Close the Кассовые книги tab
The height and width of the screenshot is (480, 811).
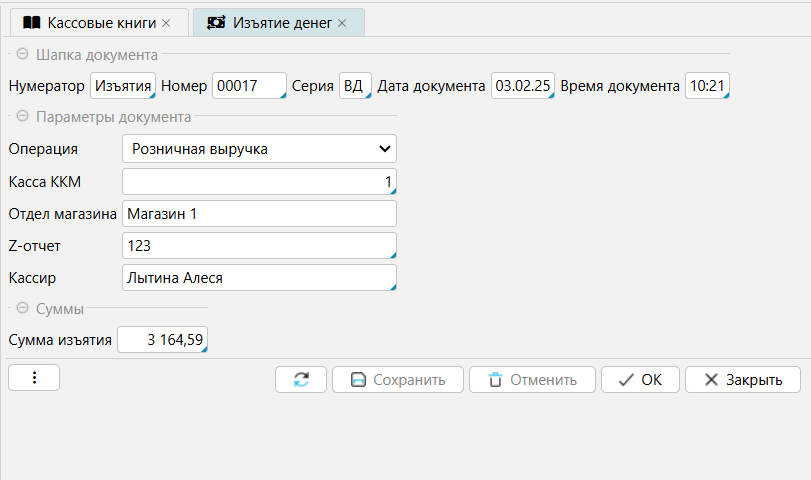[166, 23]
